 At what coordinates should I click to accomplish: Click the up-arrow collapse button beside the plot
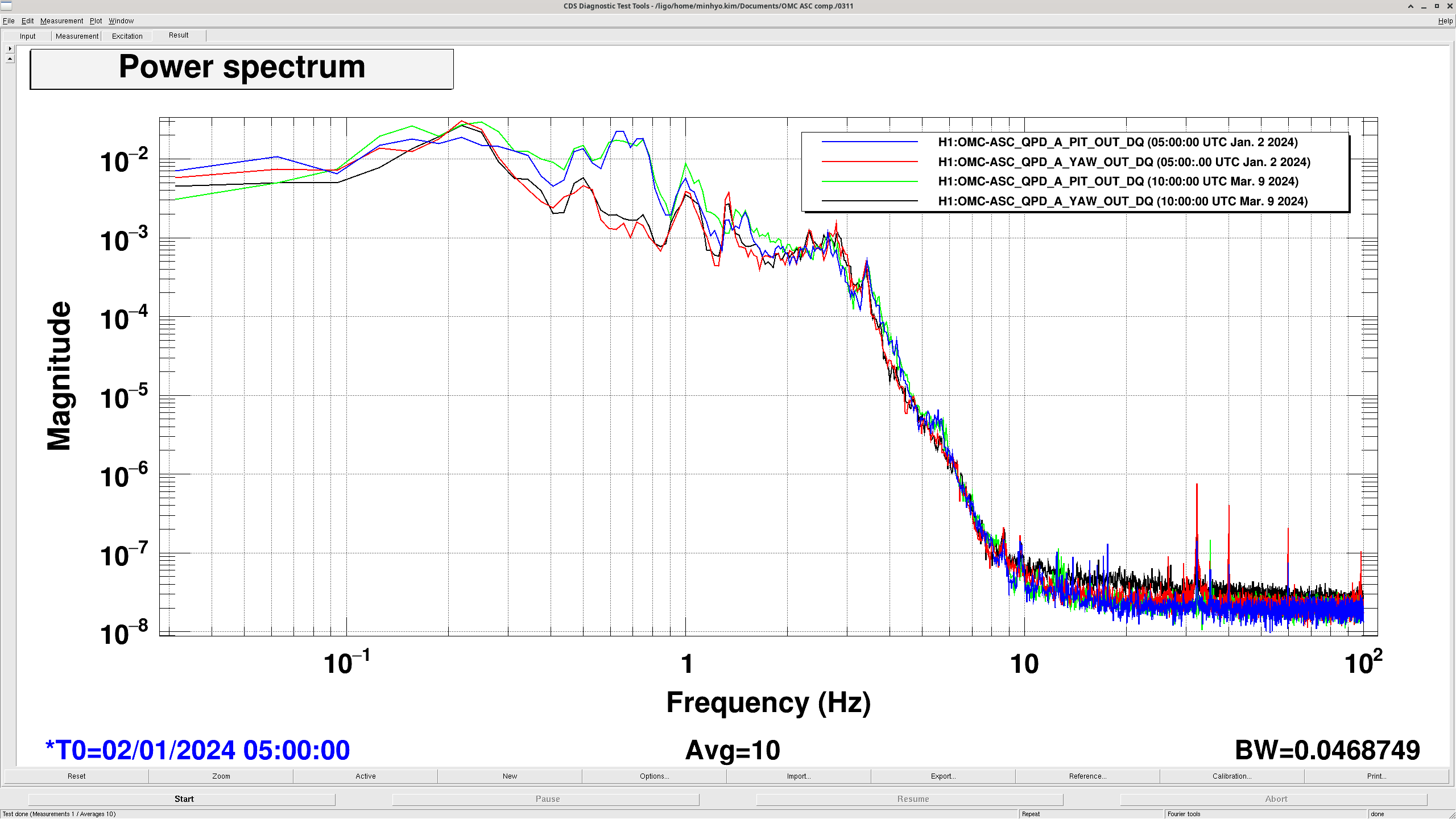tap(10, 59)
